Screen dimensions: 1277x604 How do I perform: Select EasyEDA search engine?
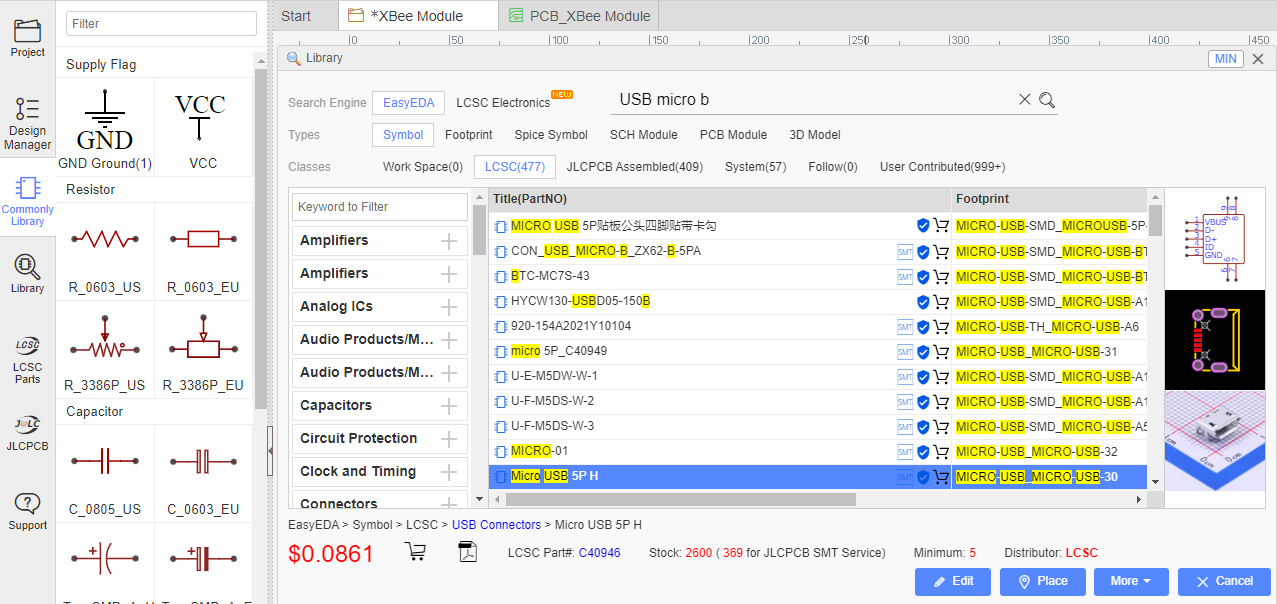pyautogui.click(x=409, y=103)
